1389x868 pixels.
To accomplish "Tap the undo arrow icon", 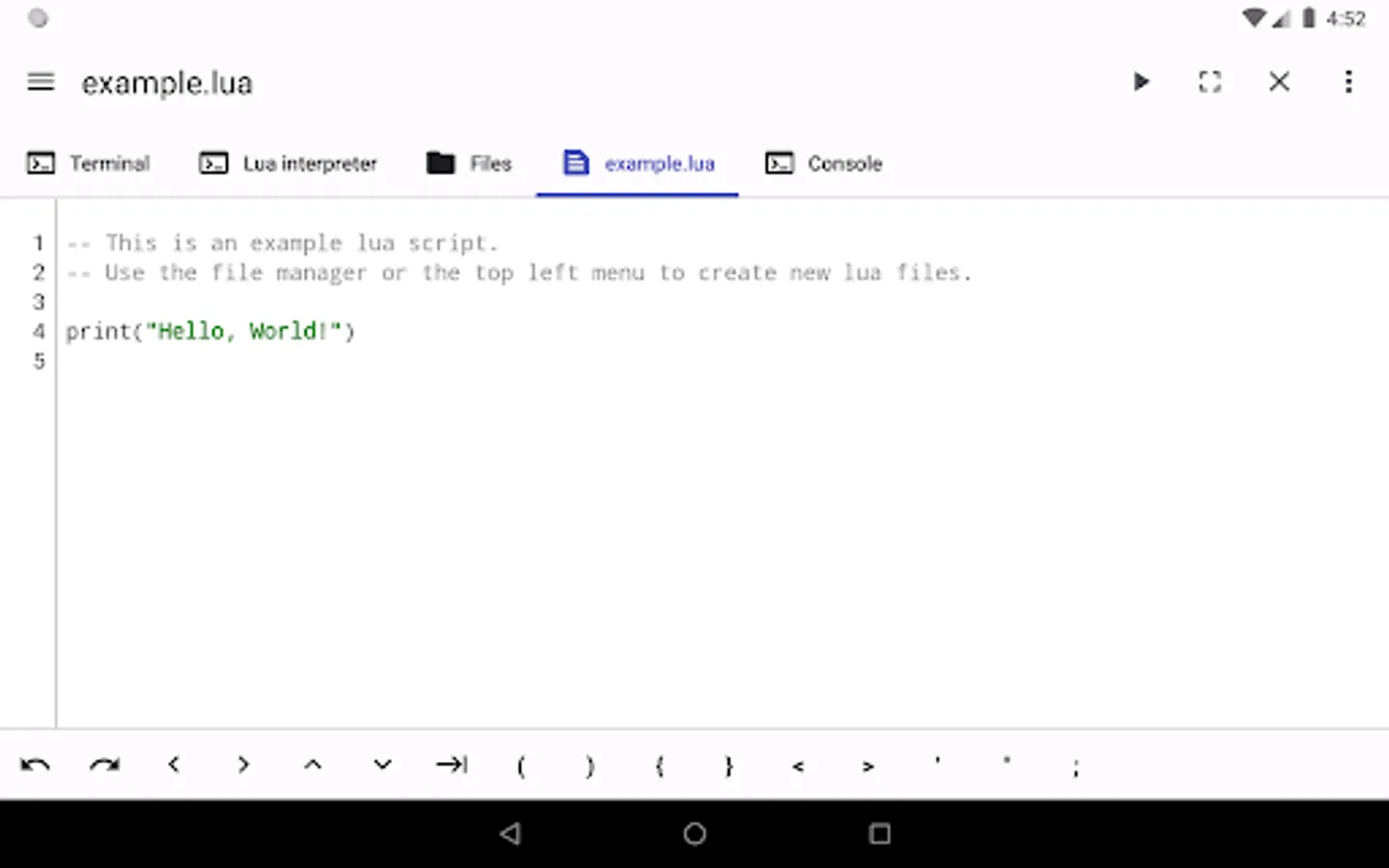I will (35, 766).
